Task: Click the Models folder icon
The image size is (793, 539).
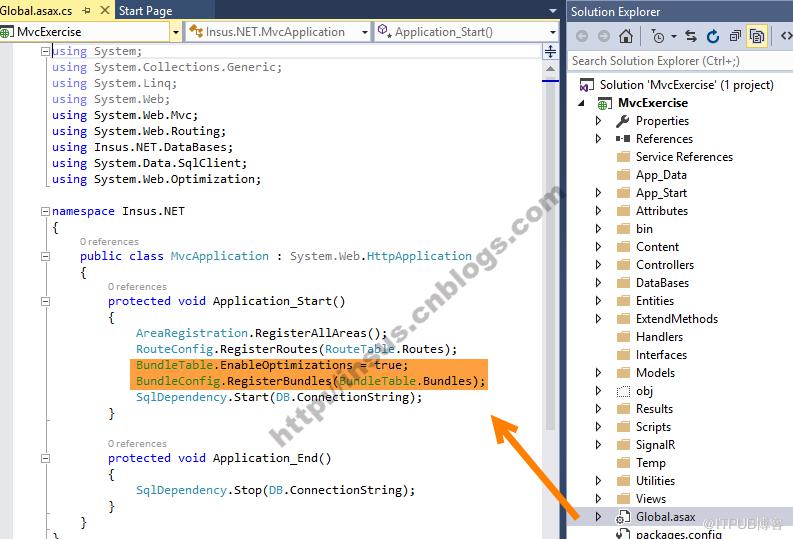Action: click(x=624, y=373)
